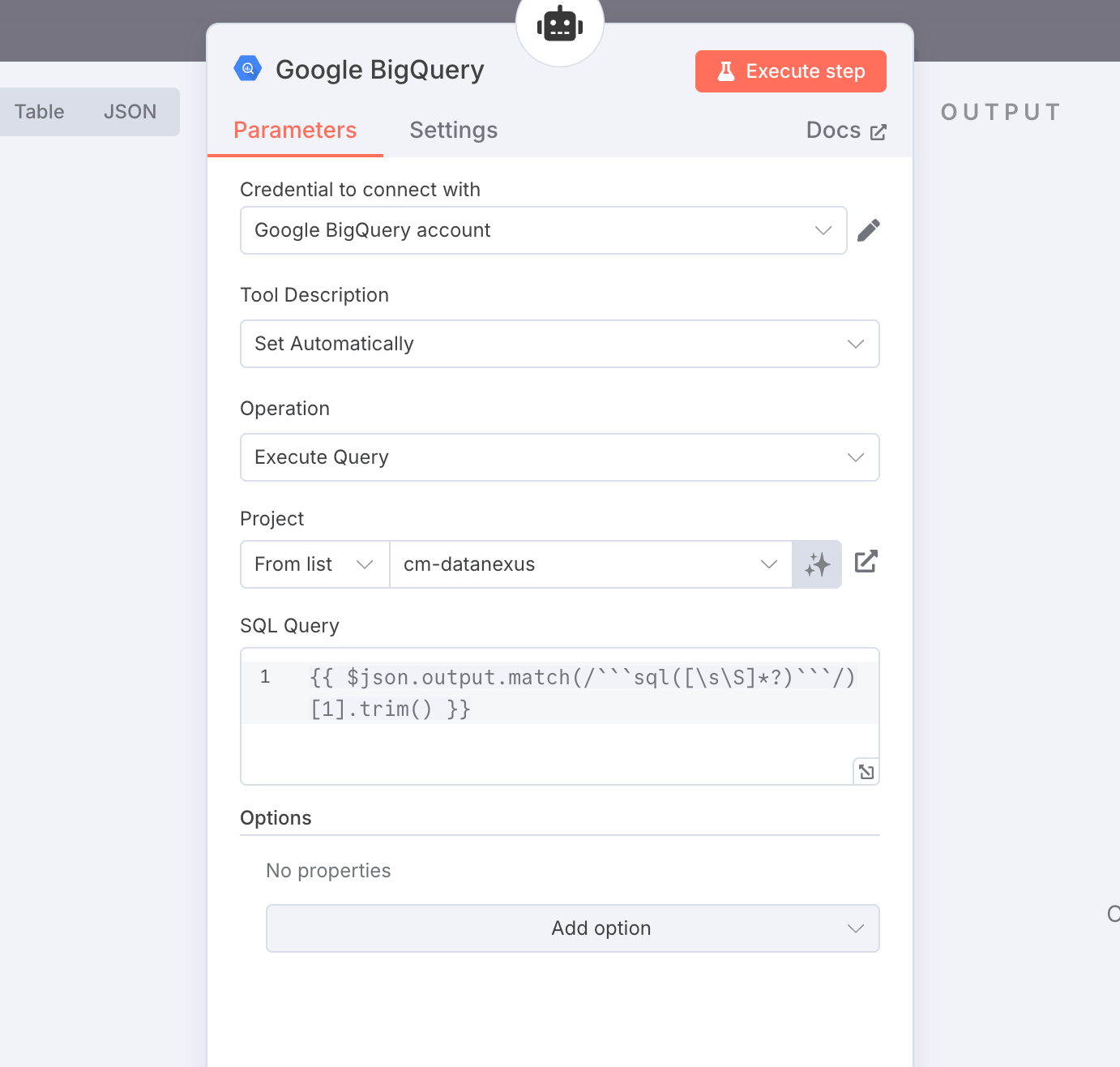1120x1067 pixels.
Task: Click the robot AI agent icon
Action: [x=560, y=24]
